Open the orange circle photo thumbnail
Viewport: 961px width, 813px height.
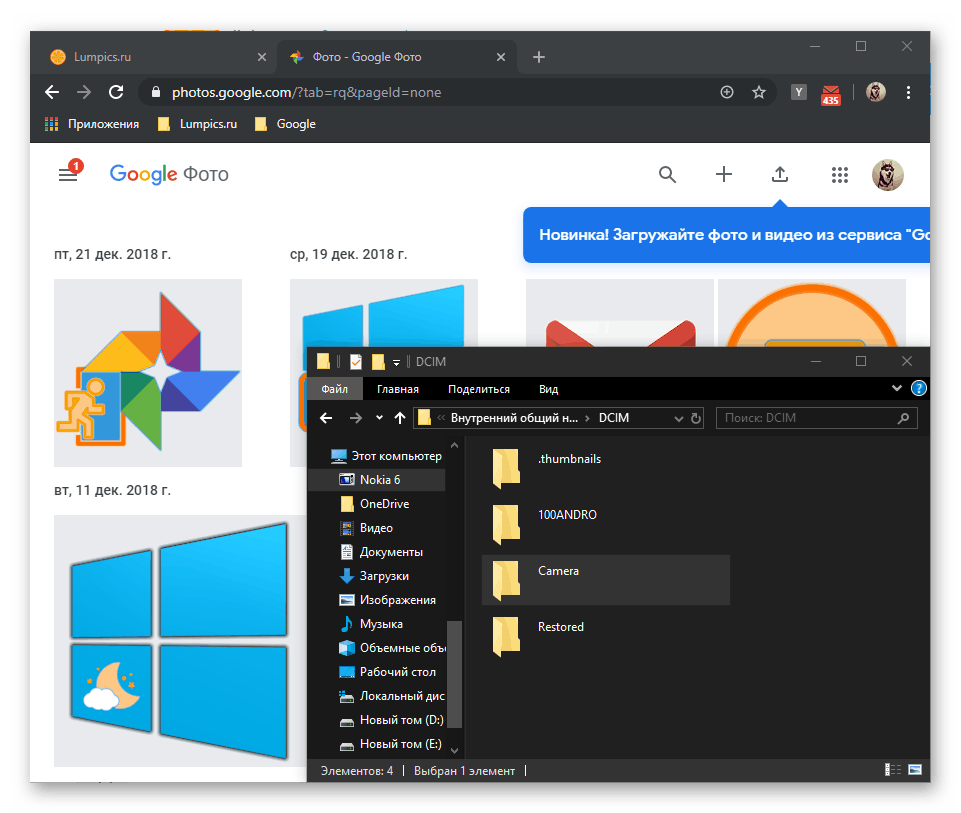pos(811,313)
